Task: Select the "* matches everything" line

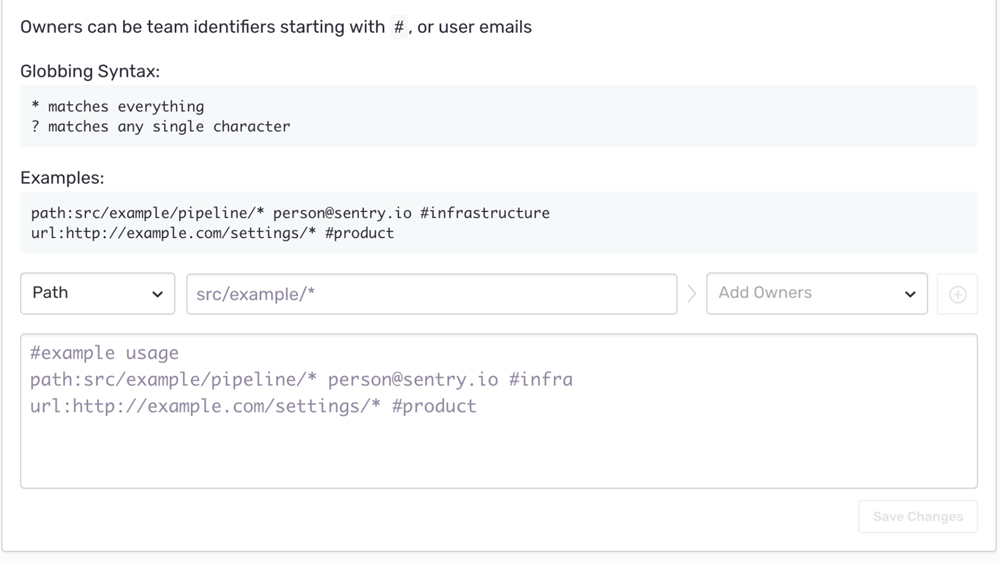Action: 118,106
